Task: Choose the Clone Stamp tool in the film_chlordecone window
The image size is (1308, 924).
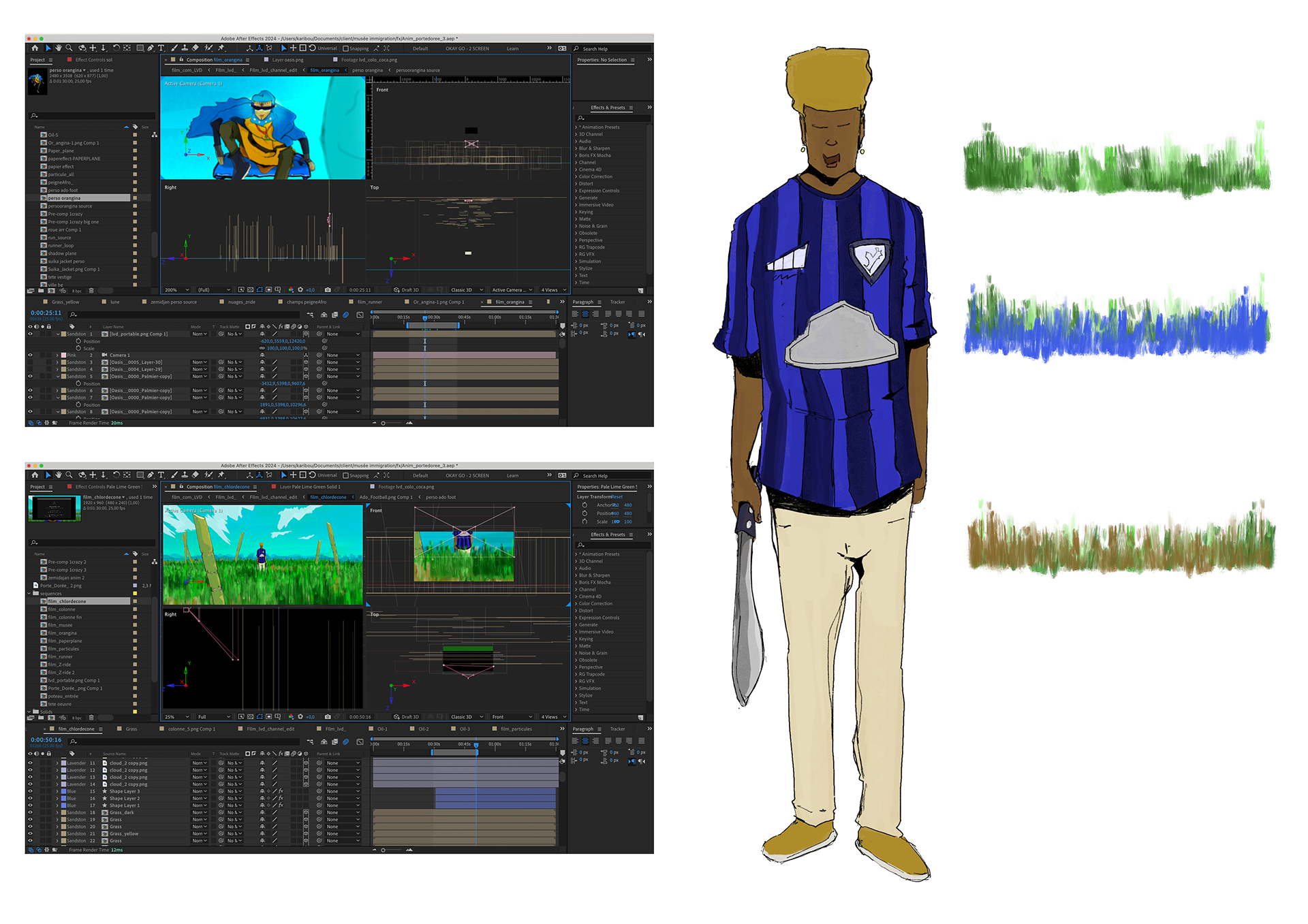Action: [185, 475]
